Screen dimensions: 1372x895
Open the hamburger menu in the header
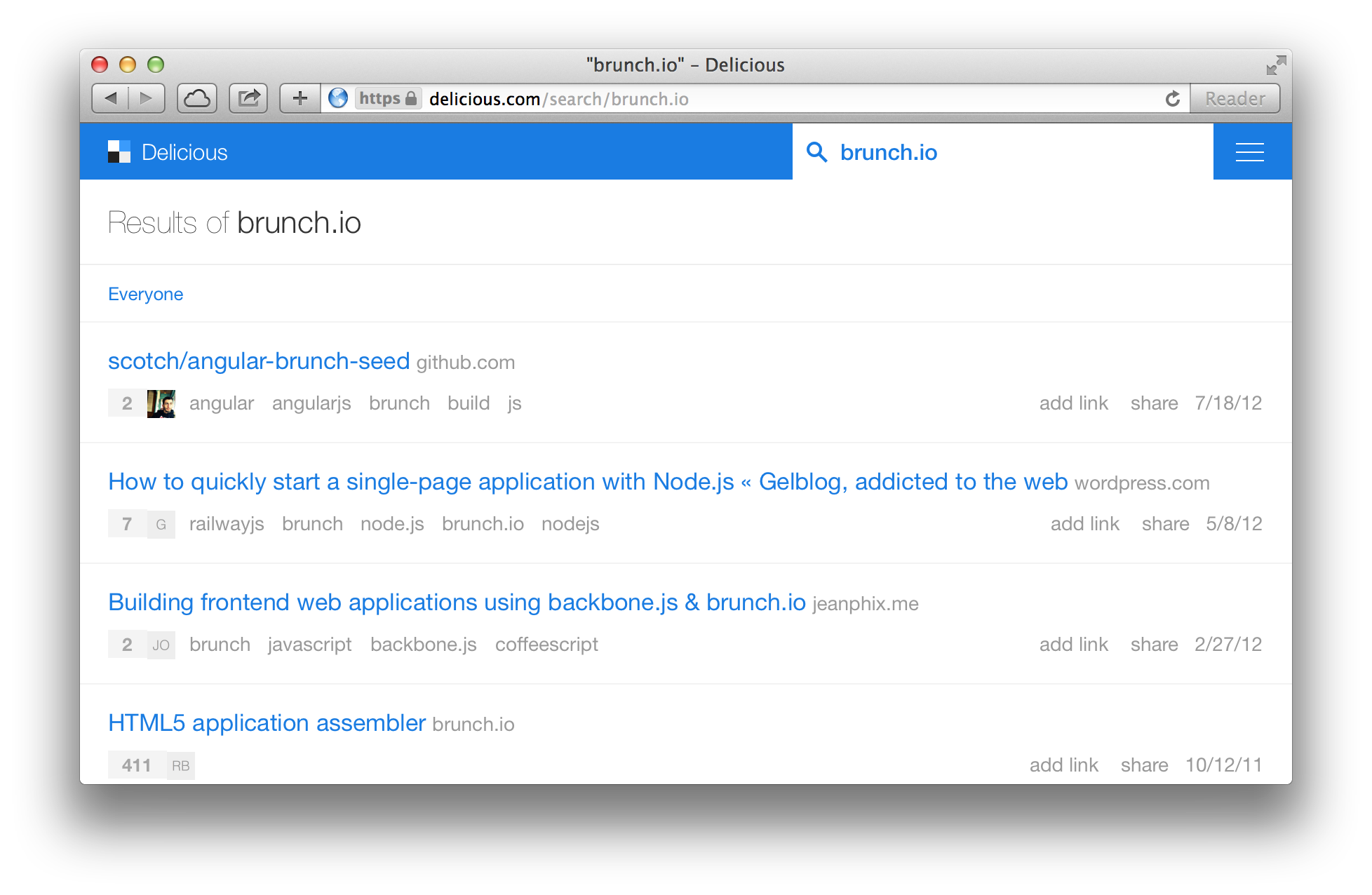[1249, 152]
